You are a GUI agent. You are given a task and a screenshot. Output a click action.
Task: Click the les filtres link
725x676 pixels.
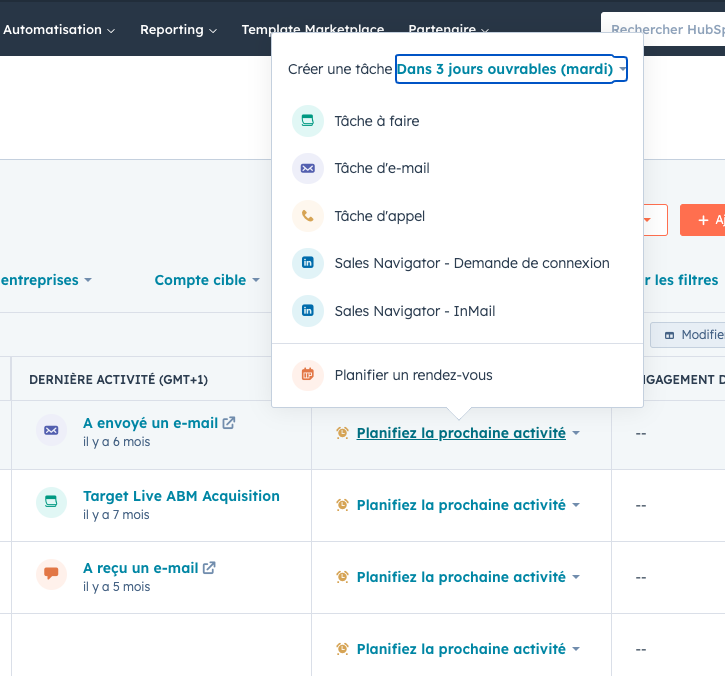point(682,280)
